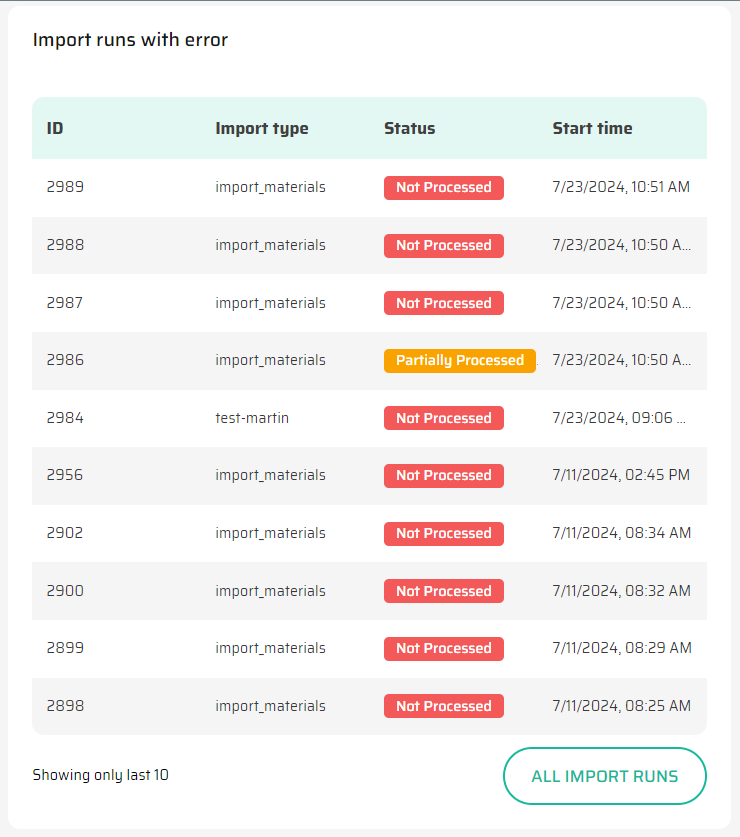
Task: Click the 7/23/2024, 10:51 AM start time
Action: [621, 187]
